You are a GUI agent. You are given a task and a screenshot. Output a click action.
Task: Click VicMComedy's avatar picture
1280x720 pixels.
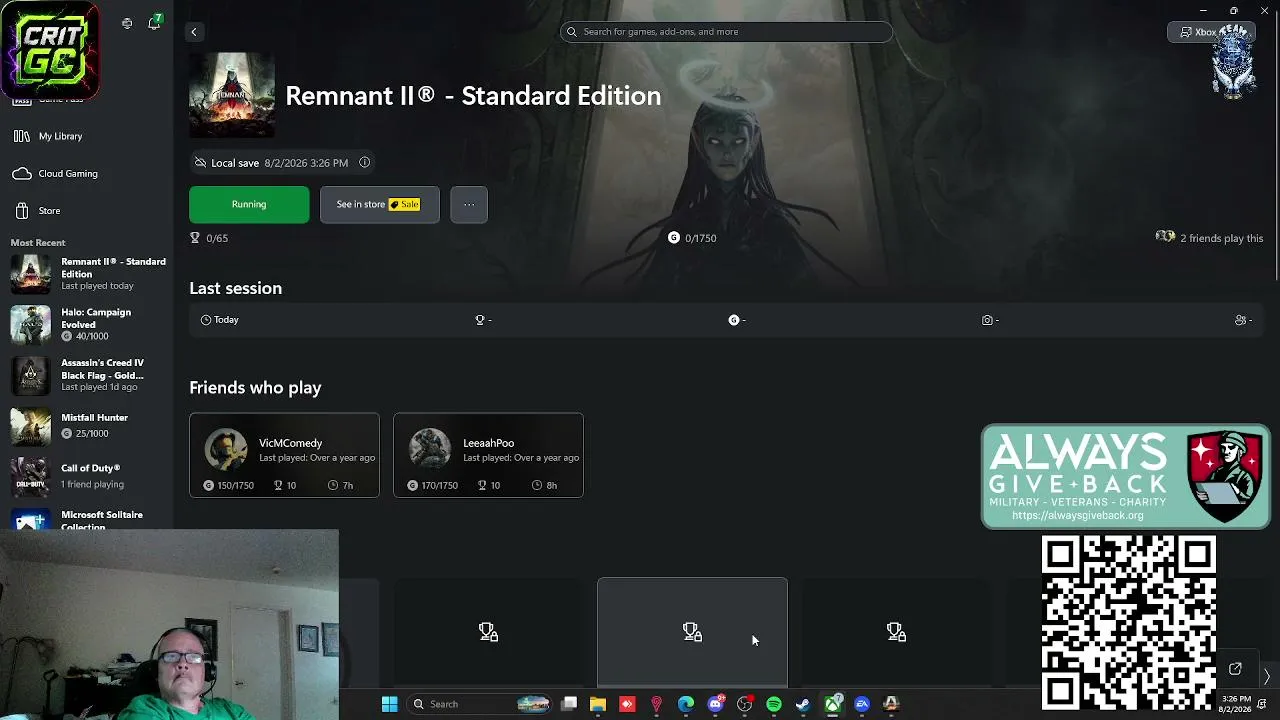226,449
